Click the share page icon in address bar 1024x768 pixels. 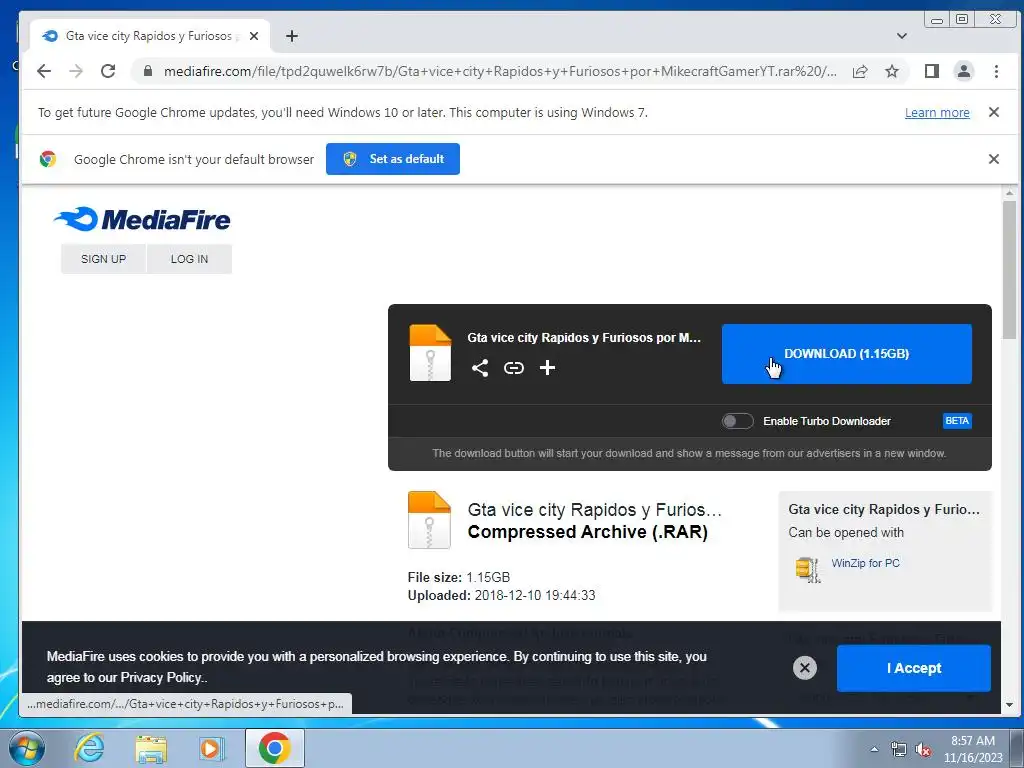pyautogui.click(x=860, y=71)
